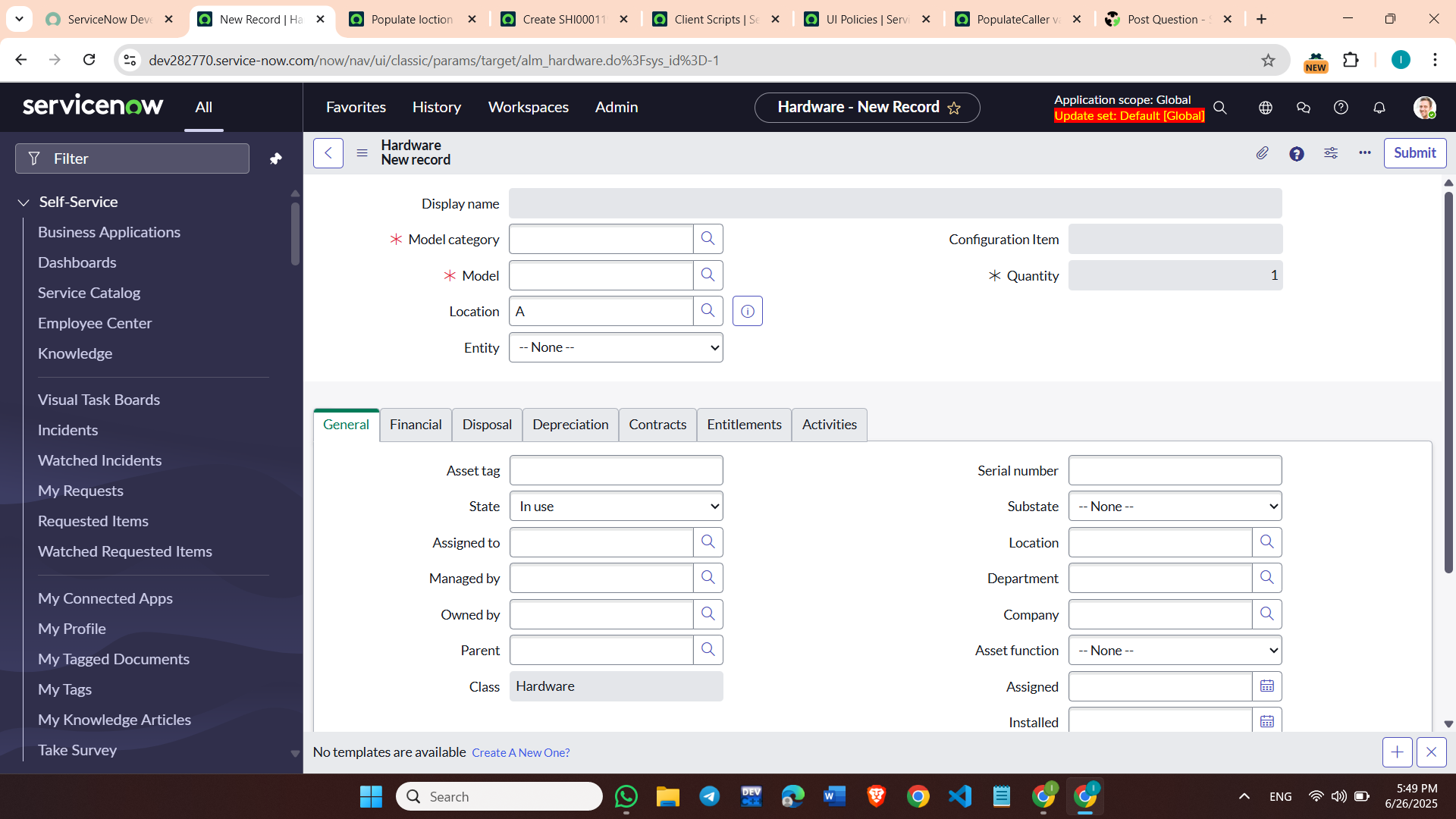This screenshot has height=819, width=1456.
Task: Click the Manage attachments paperclip icon
Action: (1262, 153)
